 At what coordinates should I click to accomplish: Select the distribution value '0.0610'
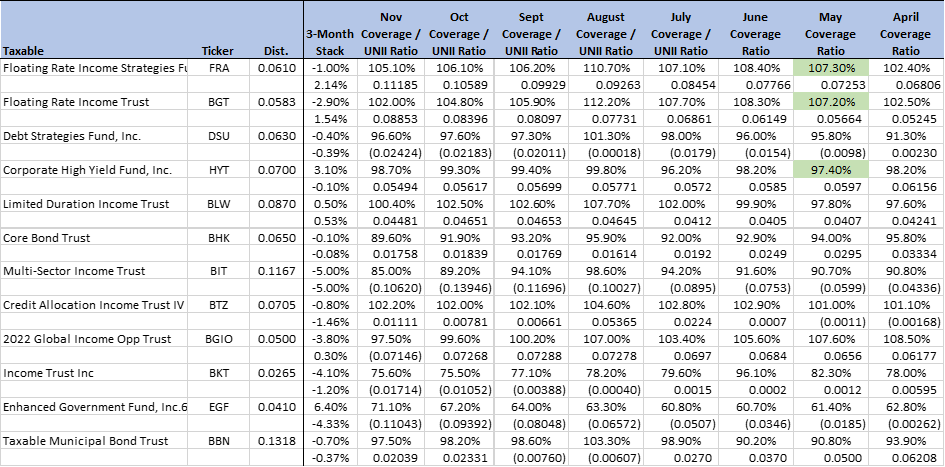[277, 68]
